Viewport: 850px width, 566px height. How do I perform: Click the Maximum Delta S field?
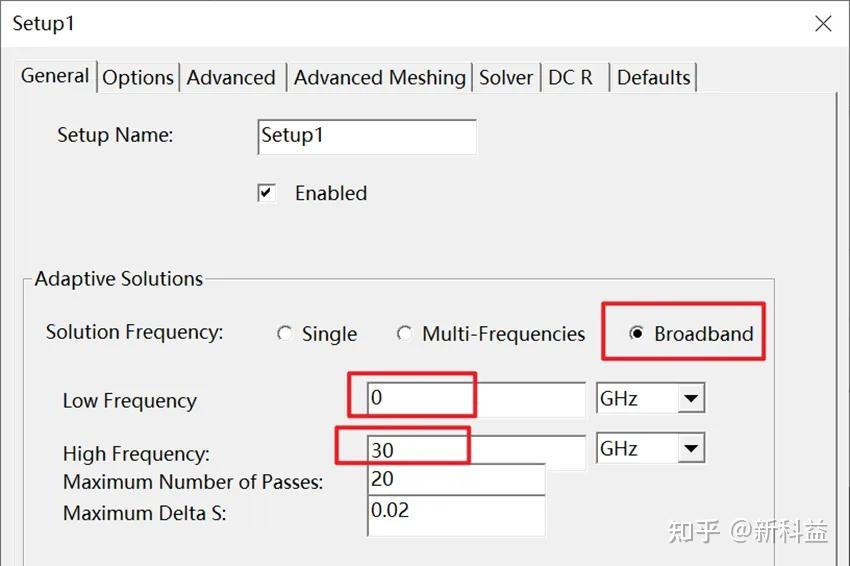[x=456, y=515]
